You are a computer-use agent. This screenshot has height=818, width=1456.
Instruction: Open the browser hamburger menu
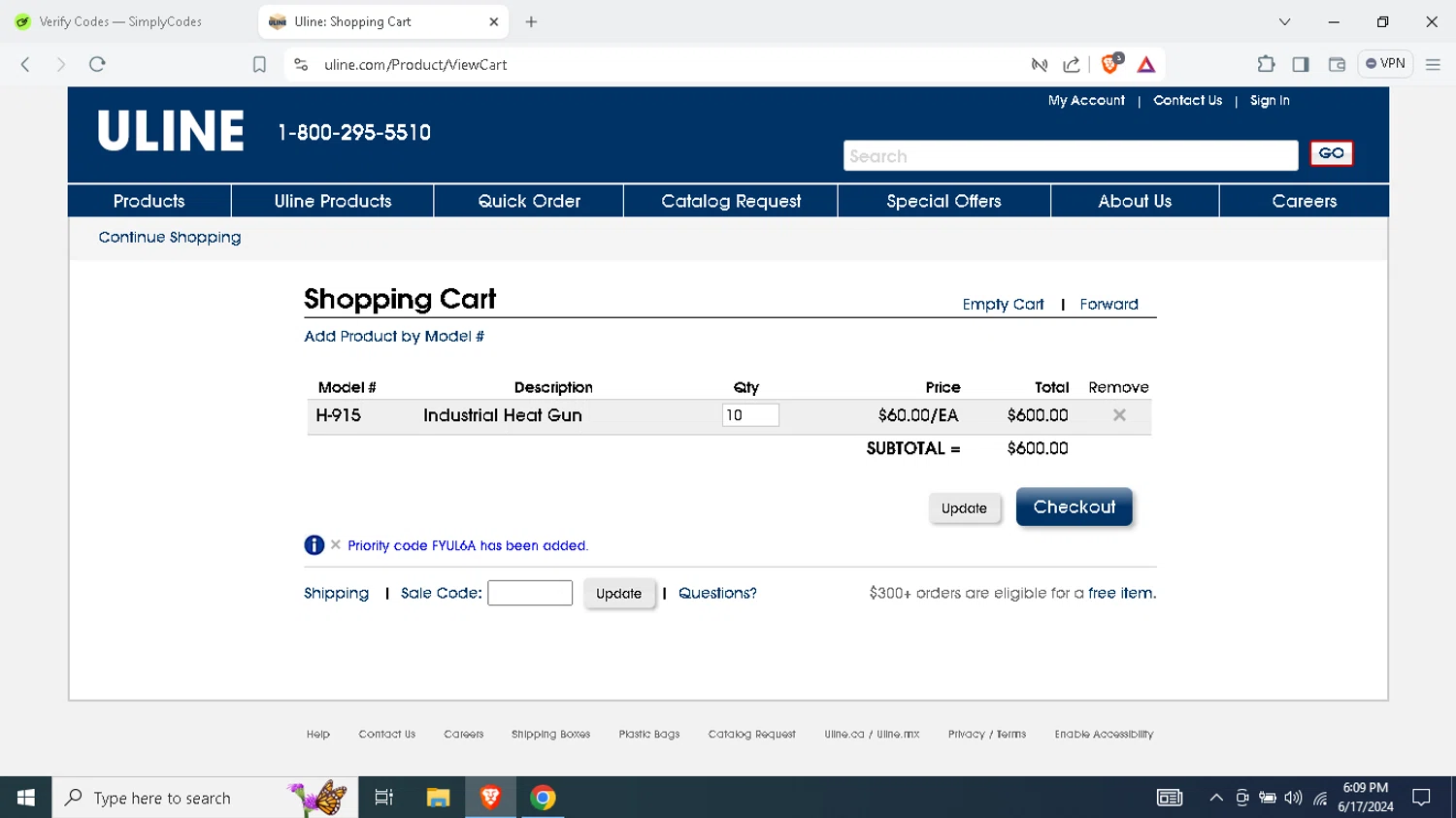[1433, 64]
